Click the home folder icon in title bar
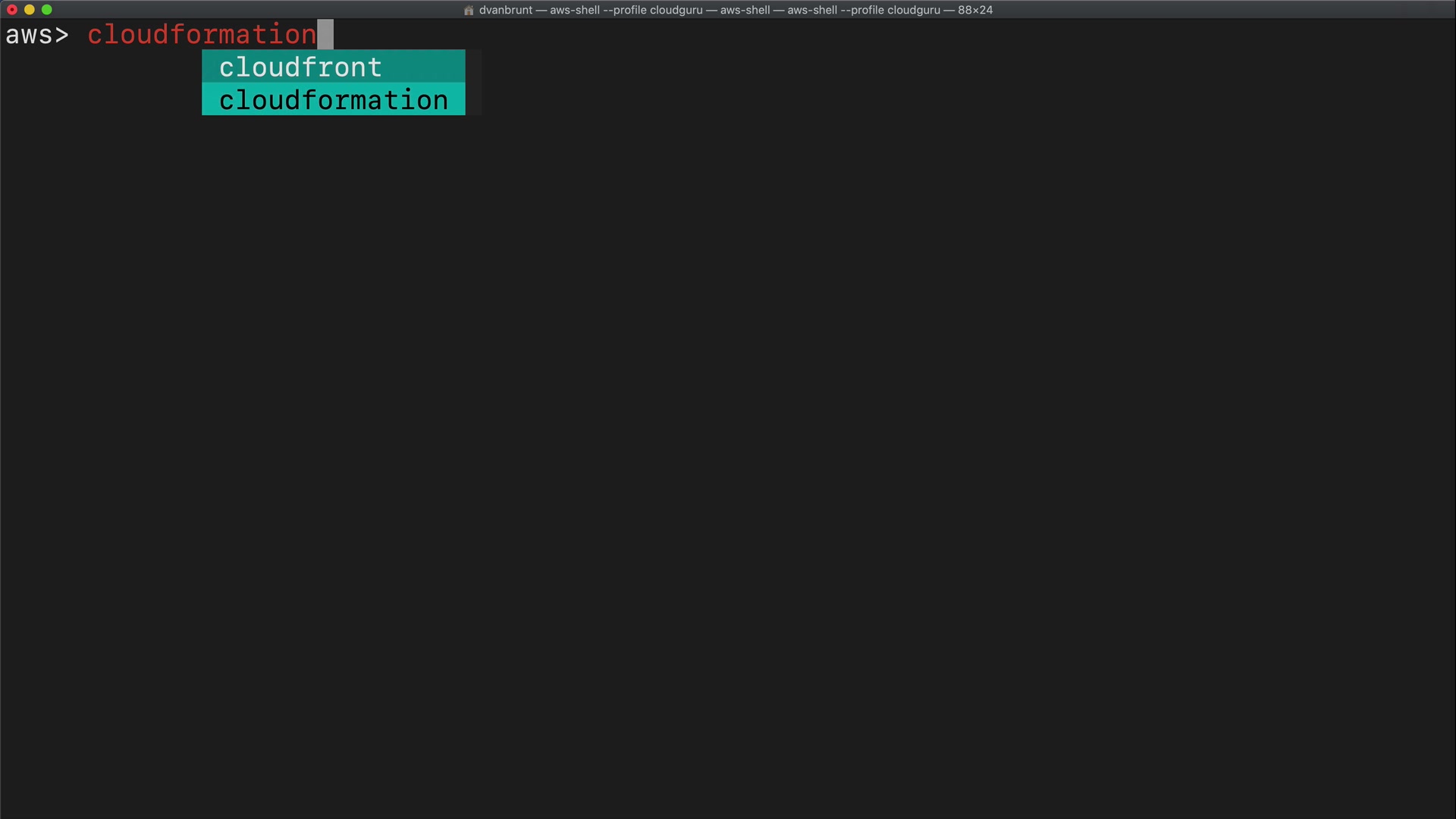 point(469,10)
